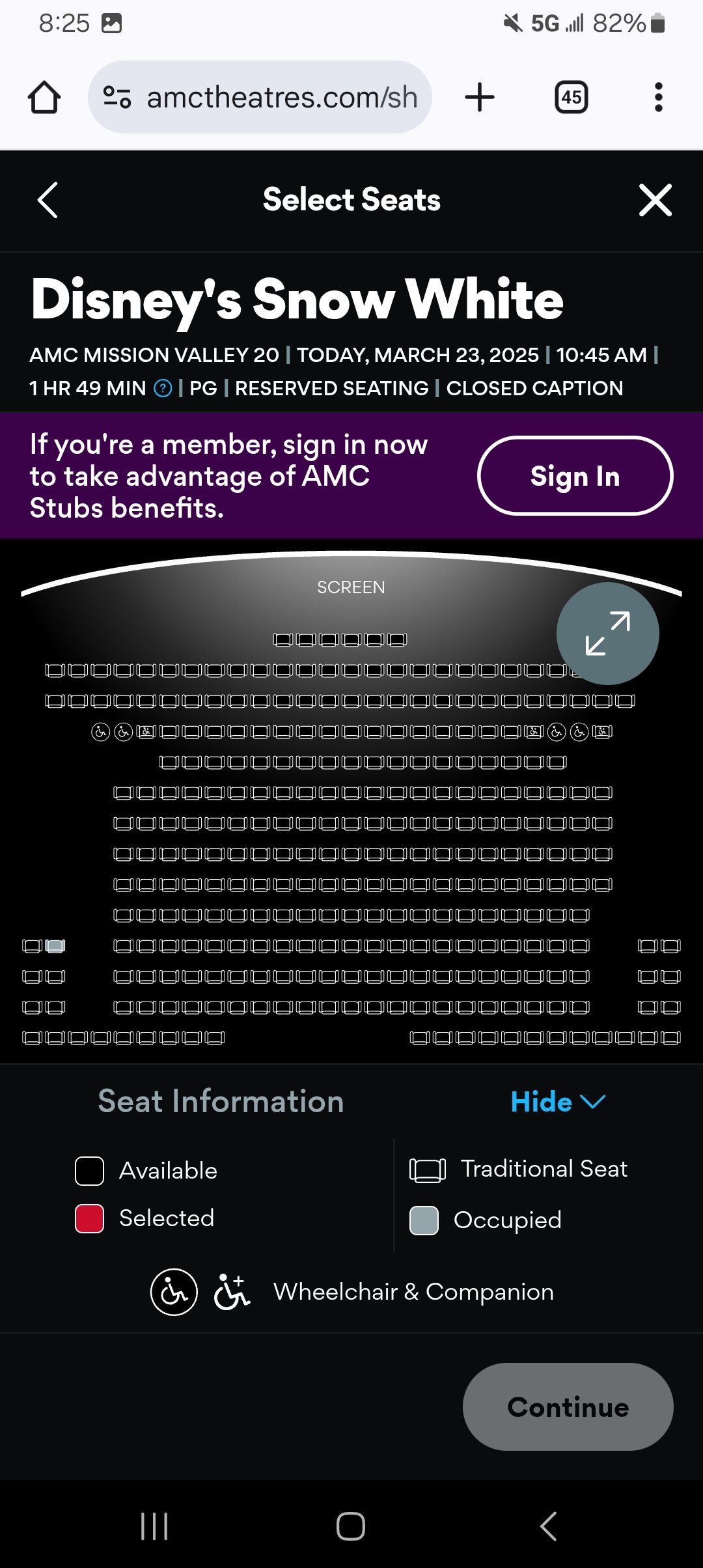
Task: Select the first seat in top row
Action: [x=283, y=640]
